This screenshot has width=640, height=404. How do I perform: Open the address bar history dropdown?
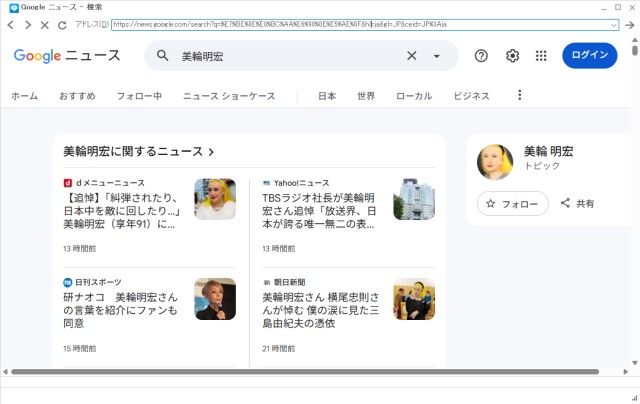pos(613,25)
